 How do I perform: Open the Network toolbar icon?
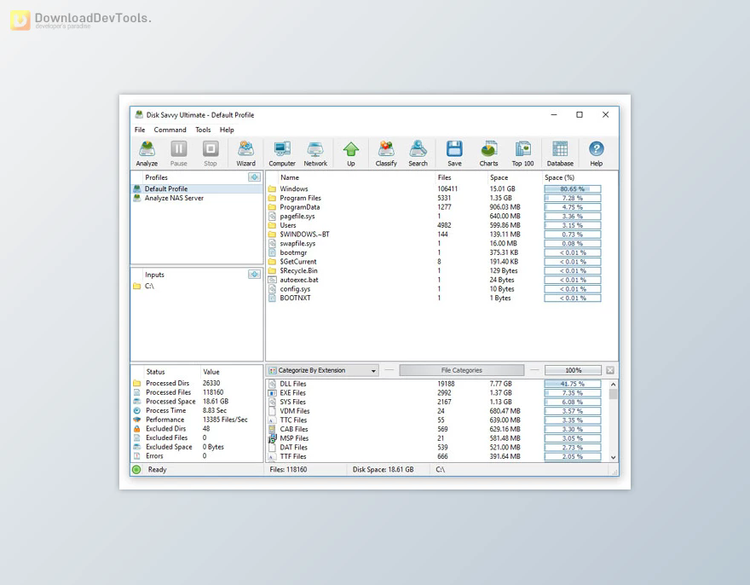point(315,153)
